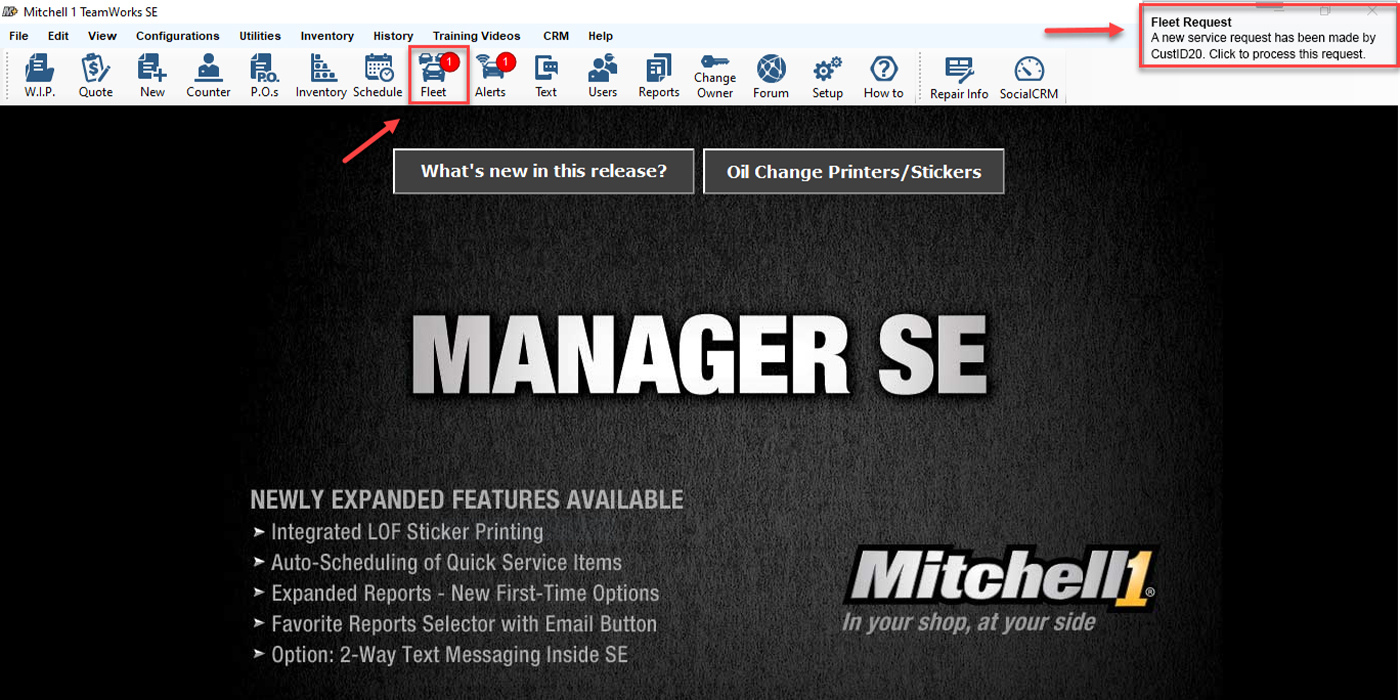Open the Counter sale icon
The width and height of the screenshot is (1400, 700).
point(208,77)
